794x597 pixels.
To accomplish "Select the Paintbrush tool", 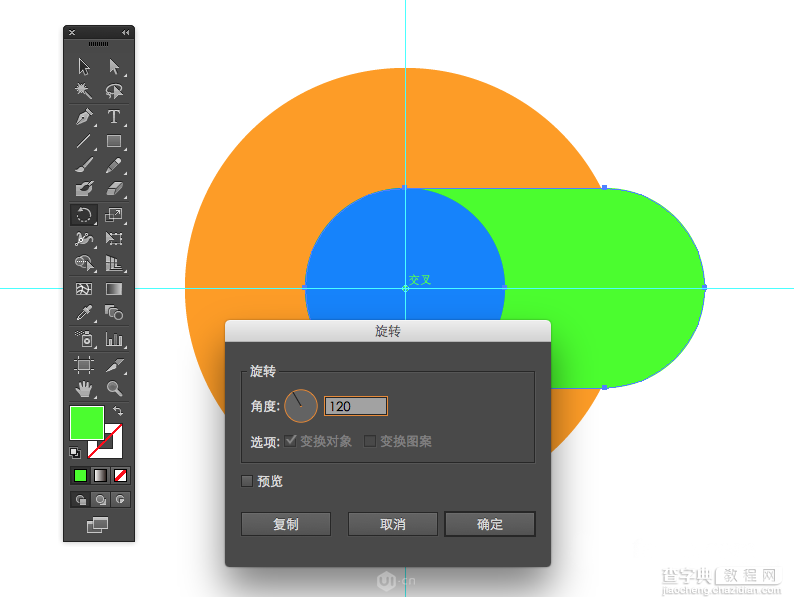I will [84, 165].
